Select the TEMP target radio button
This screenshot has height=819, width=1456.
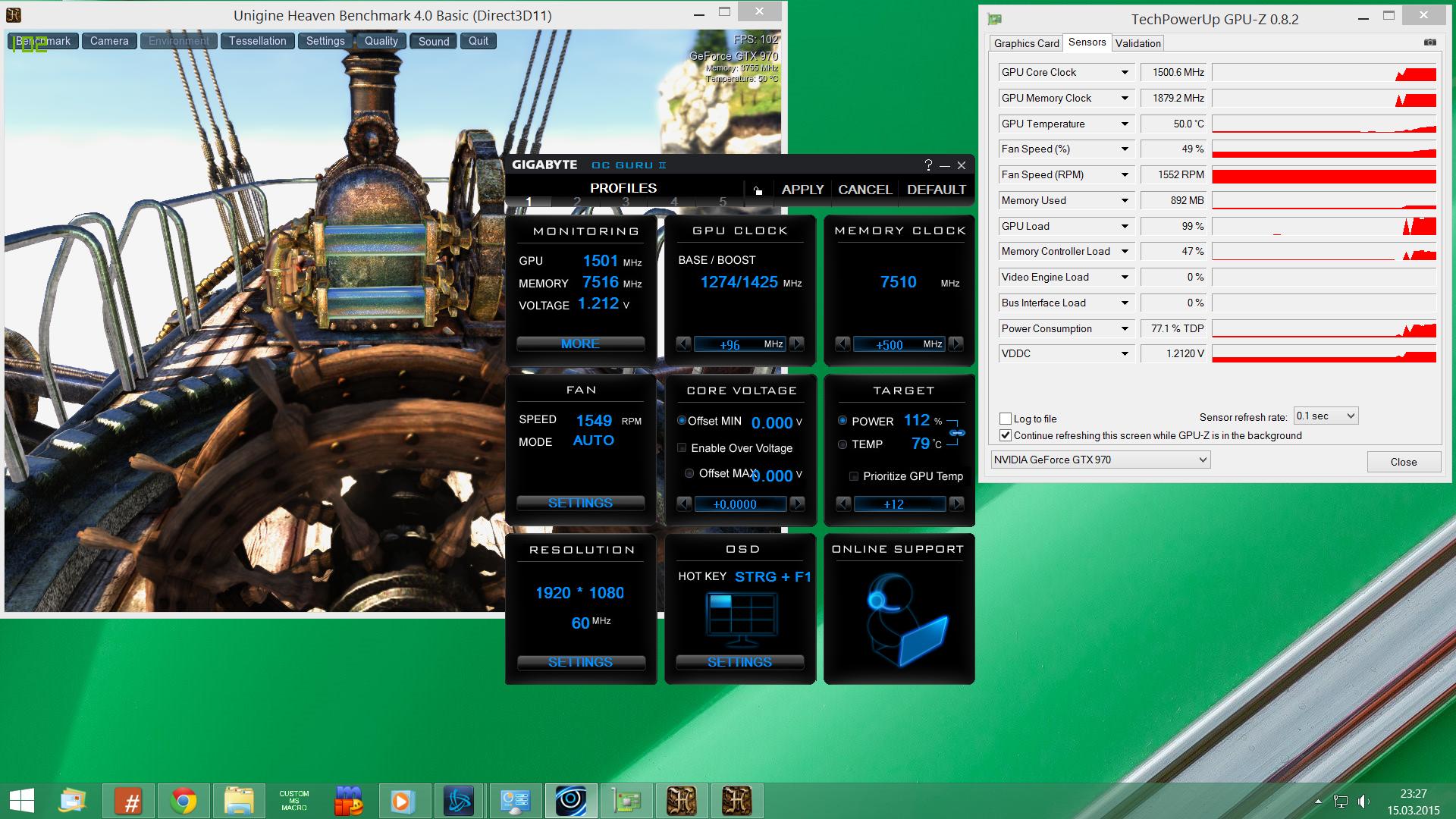pyautogui.click(x=843, y=444)
